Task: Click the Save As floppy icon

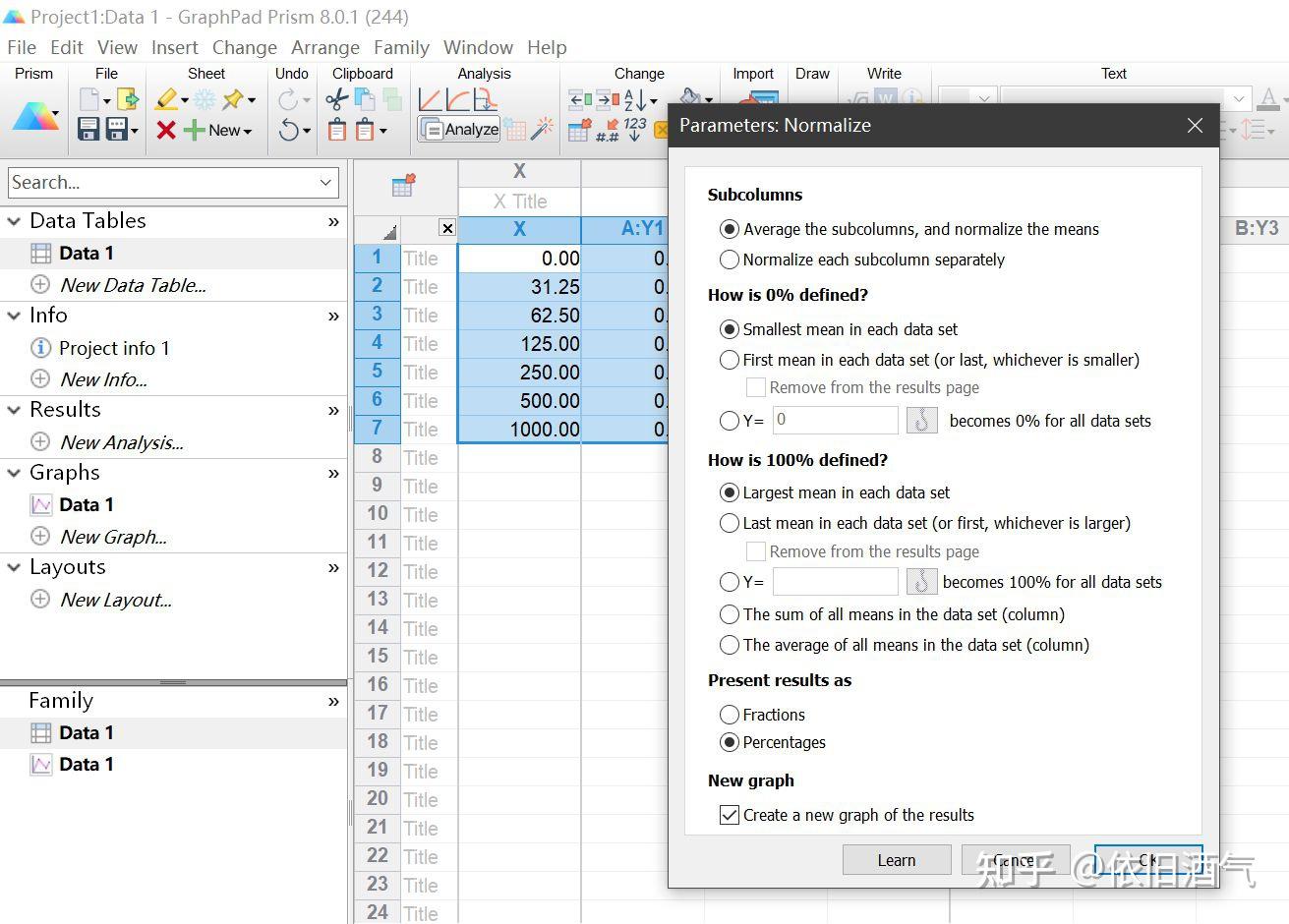Action: (x=118, y=129)
